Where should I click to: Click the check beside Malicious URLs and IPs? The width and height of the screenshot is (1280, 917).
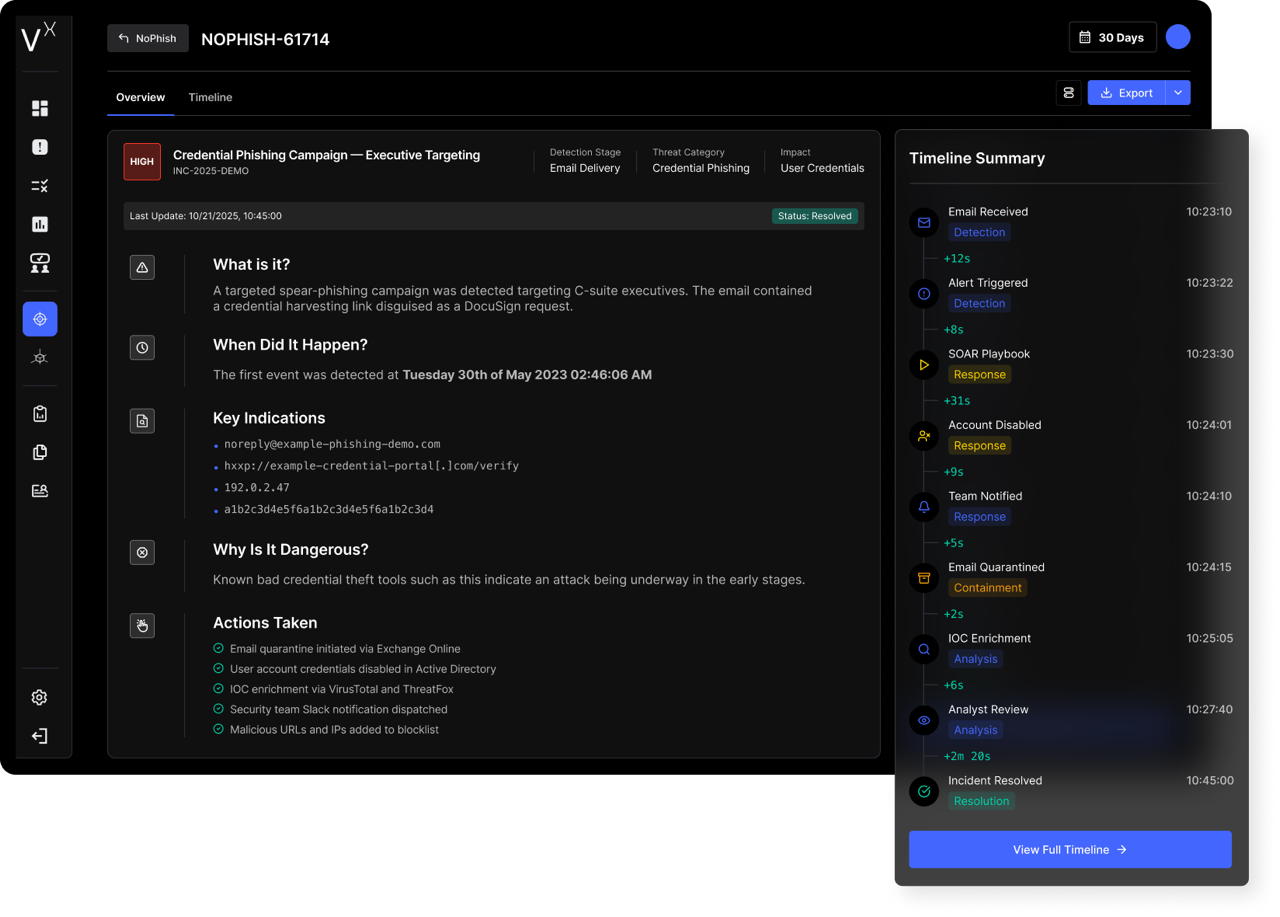[x=218, y=729]
